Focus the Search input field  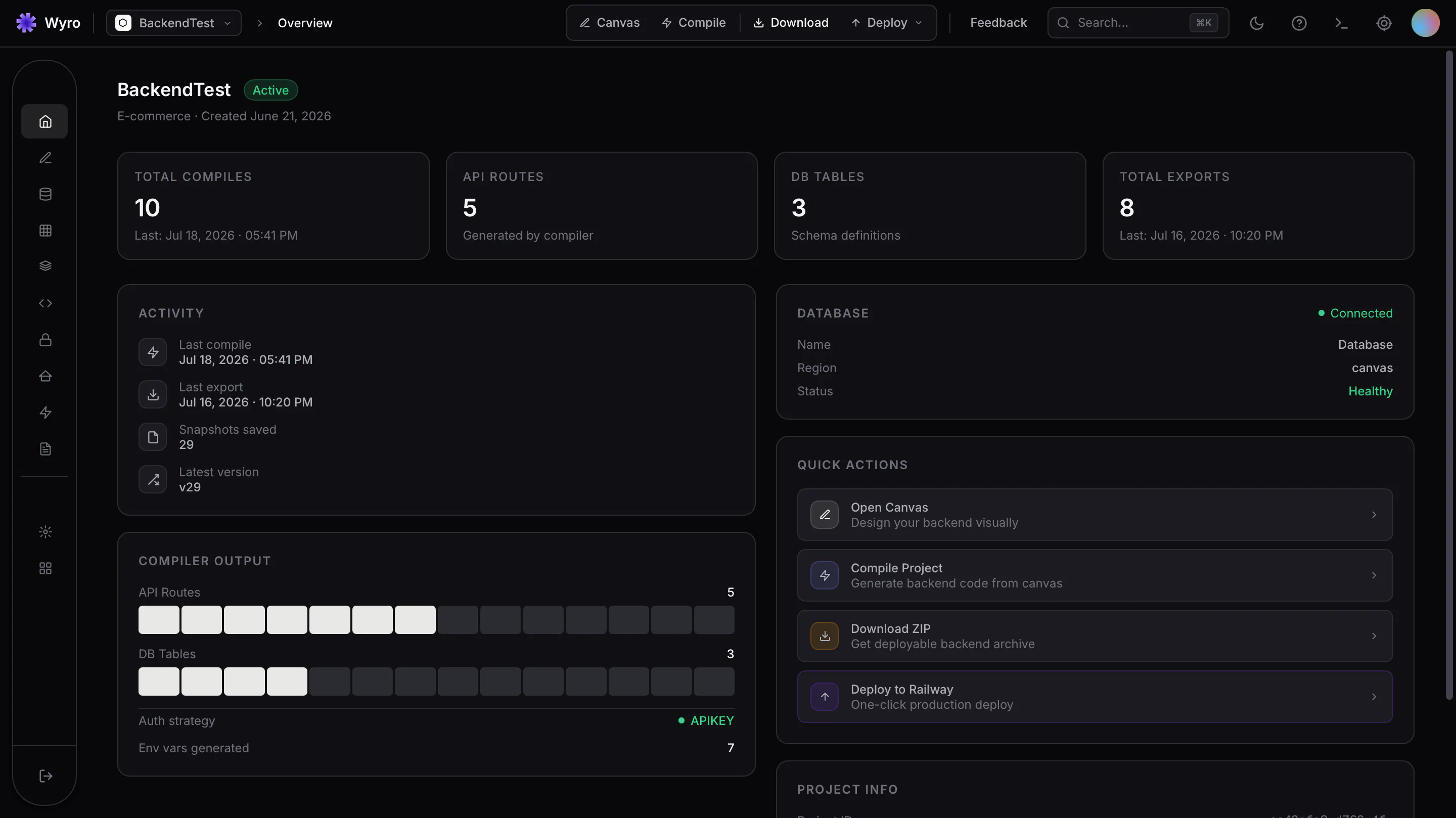(x=1138, y=23)
